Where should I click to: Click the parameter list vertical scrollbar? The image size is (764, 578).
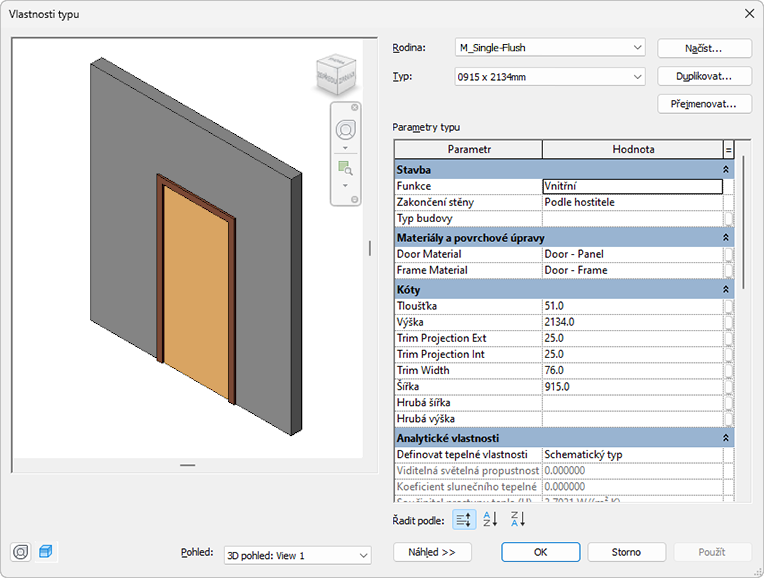tap(743, 222)
